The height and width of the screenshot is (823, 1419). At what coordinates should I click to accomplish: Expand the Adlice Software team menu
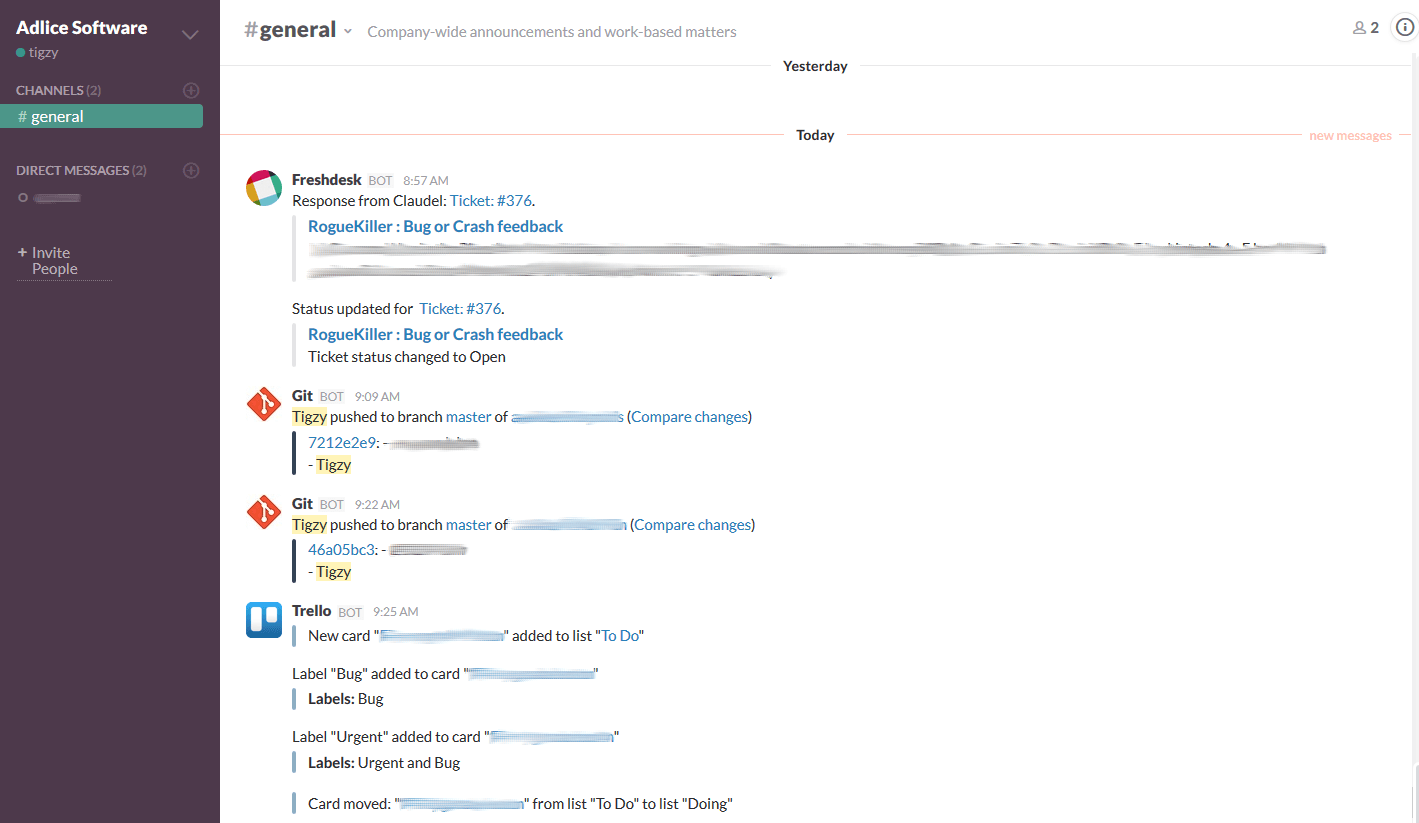pyautogui.click(x=189, y=35)
